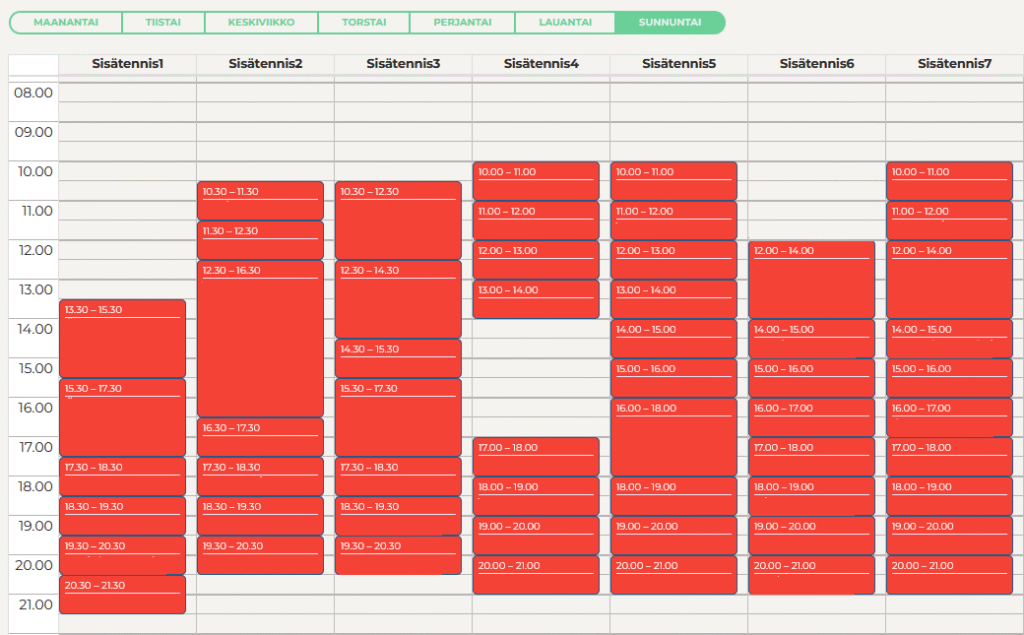Open Sisätennis7 booking 20.00 – 21.00
1024x635 pixels.
click(949, 575)
